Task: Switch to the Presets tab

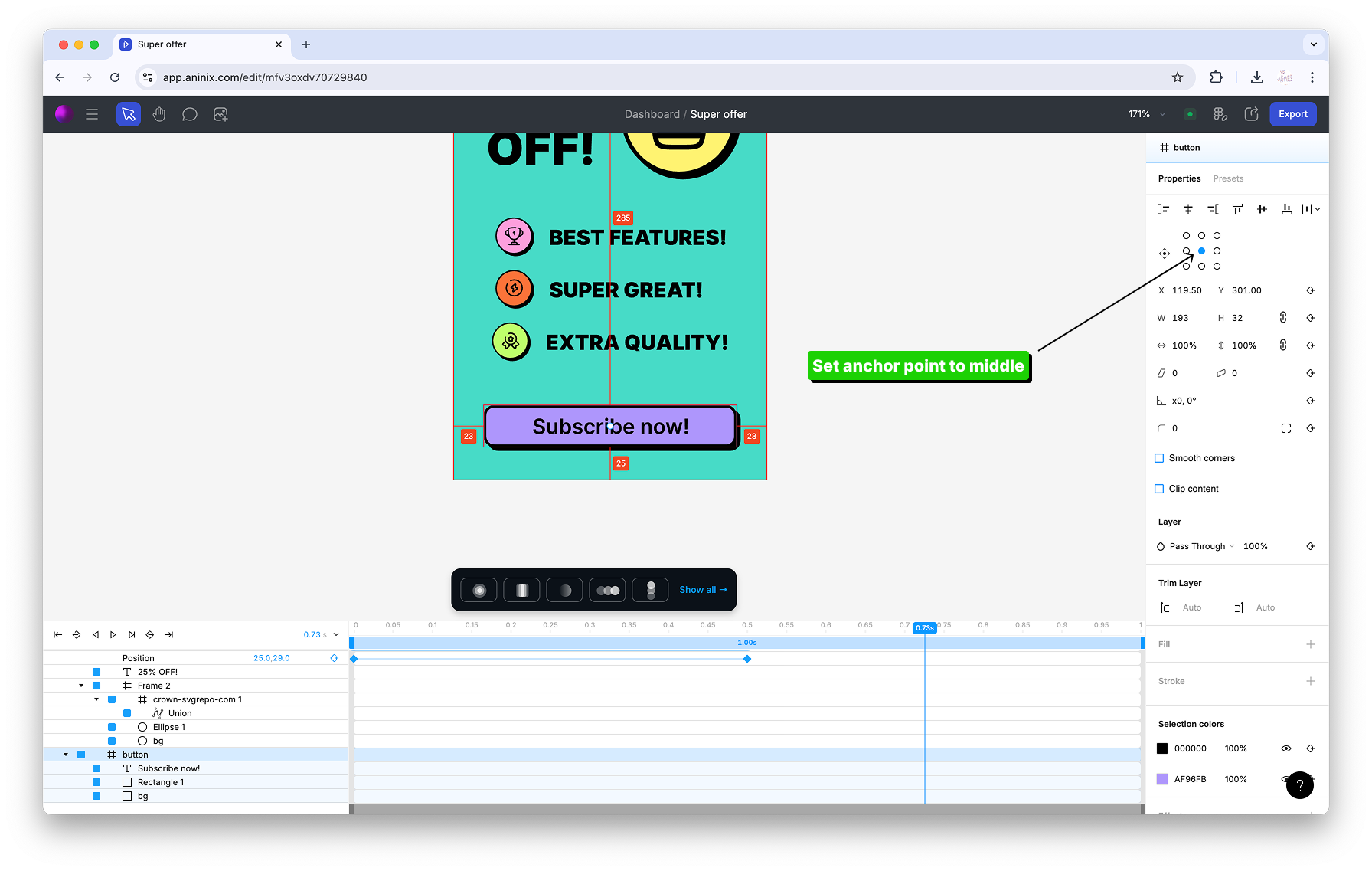Action: (1228, 178)
